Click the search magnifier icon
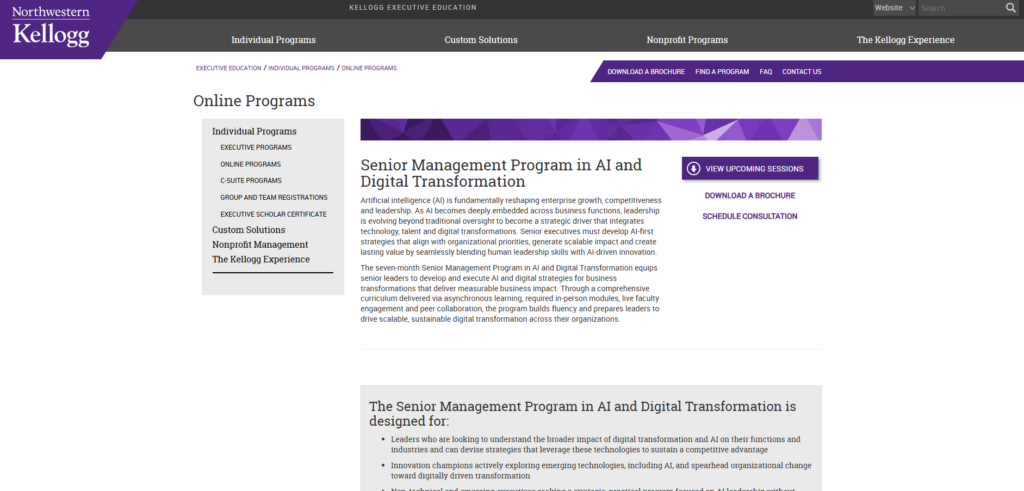The width and height of the screenshot is (1024, 491). point(1010,8)
